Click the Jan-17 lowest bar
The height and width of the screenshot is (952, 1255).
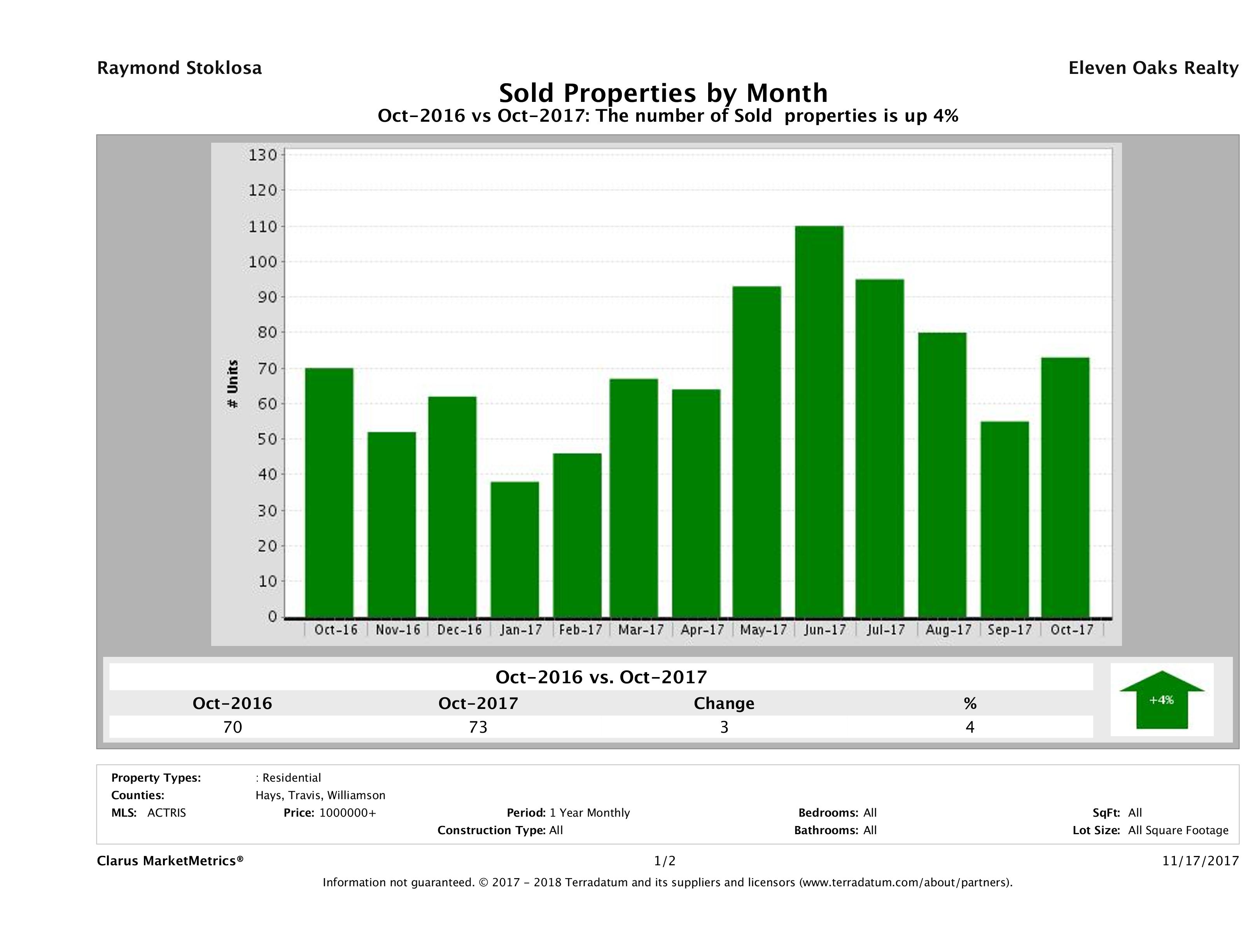pyautogui.click(x=515, y=549)
